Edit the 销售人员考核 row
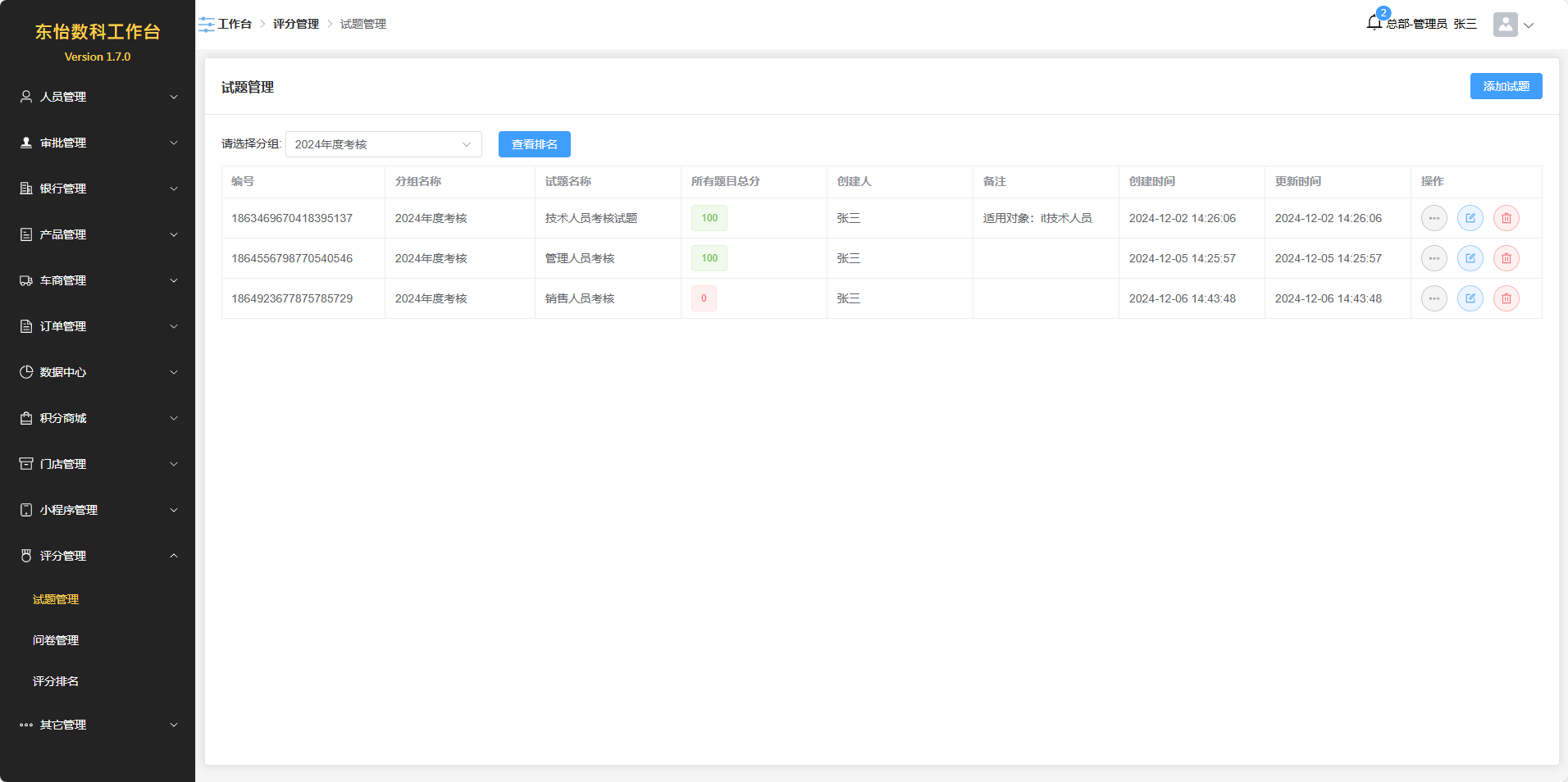 pos(1470,298)
